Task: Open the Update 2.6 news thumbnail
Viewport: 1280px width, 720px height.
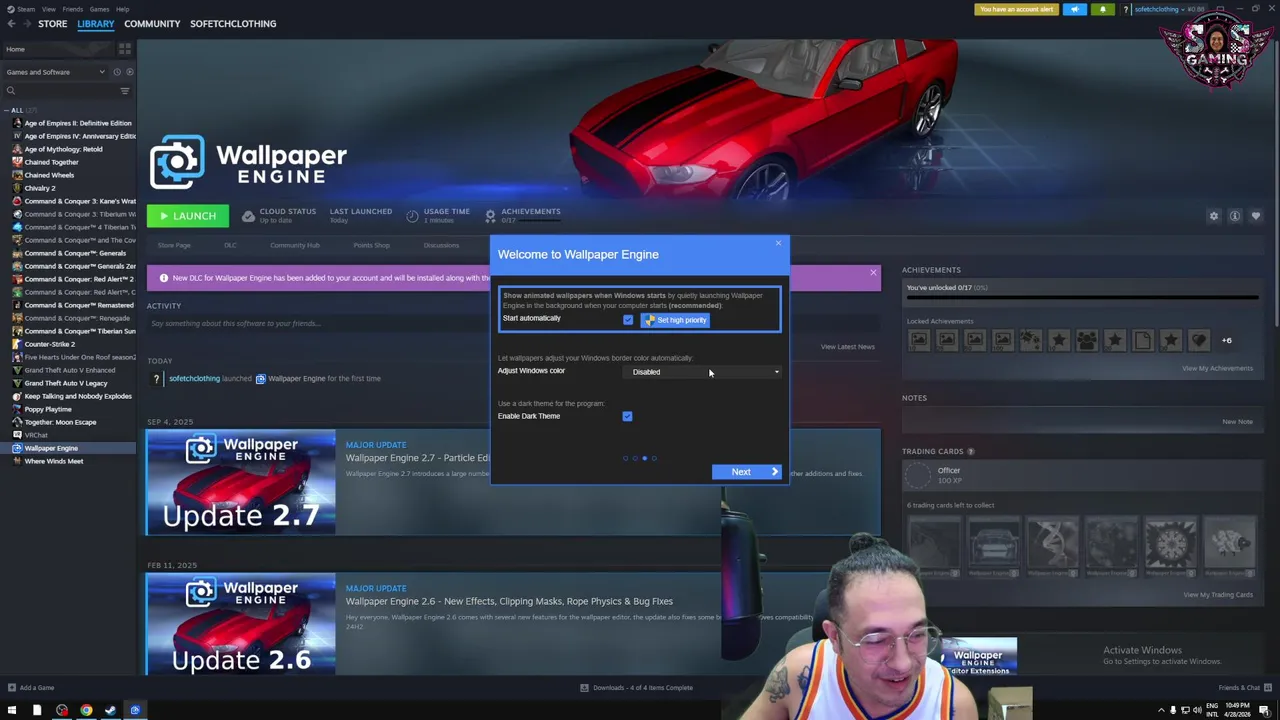Action: tap(241, 624)
